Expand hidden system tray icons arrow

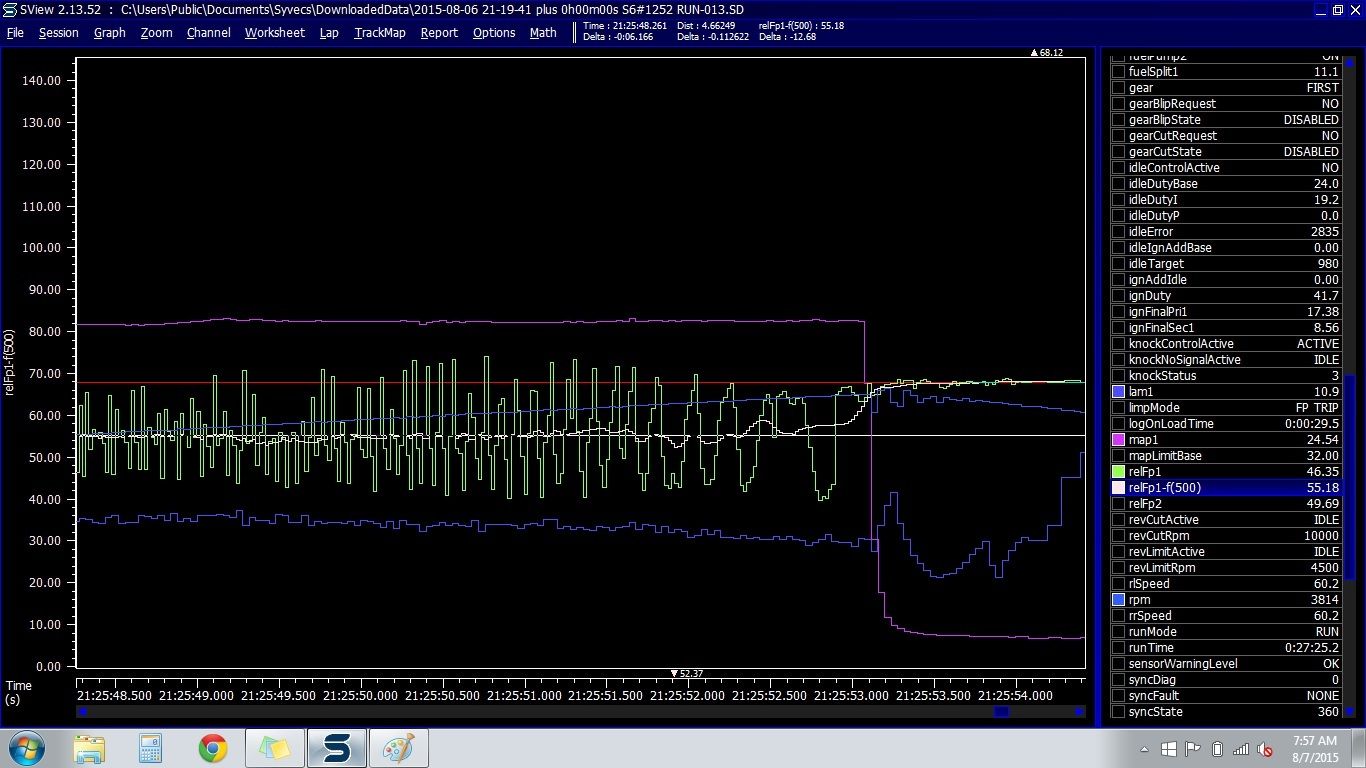pos(1144,749)
